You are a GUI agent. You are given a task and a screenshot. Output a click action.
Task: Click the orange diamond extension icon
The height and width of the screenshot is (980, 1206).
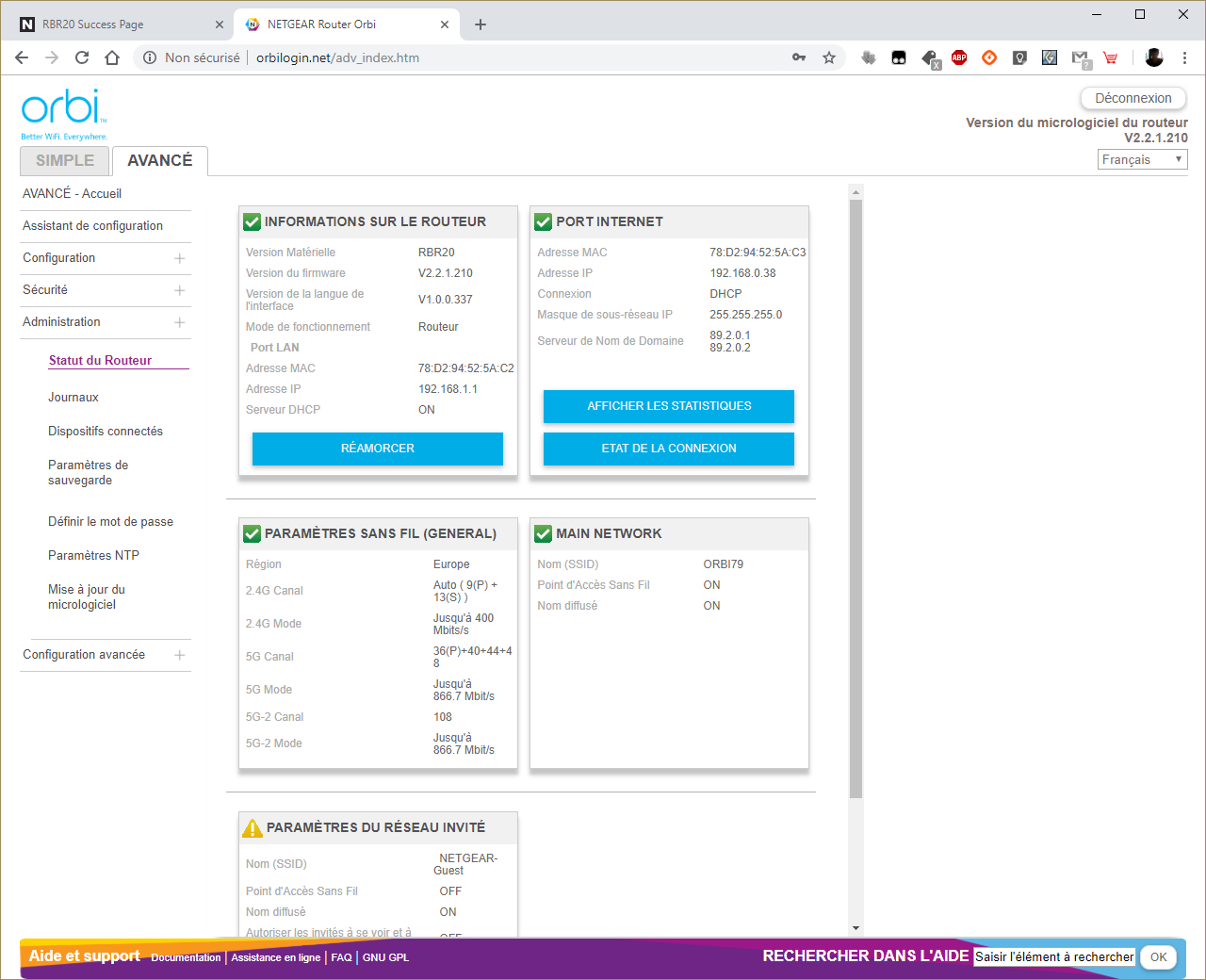(989, 57)
